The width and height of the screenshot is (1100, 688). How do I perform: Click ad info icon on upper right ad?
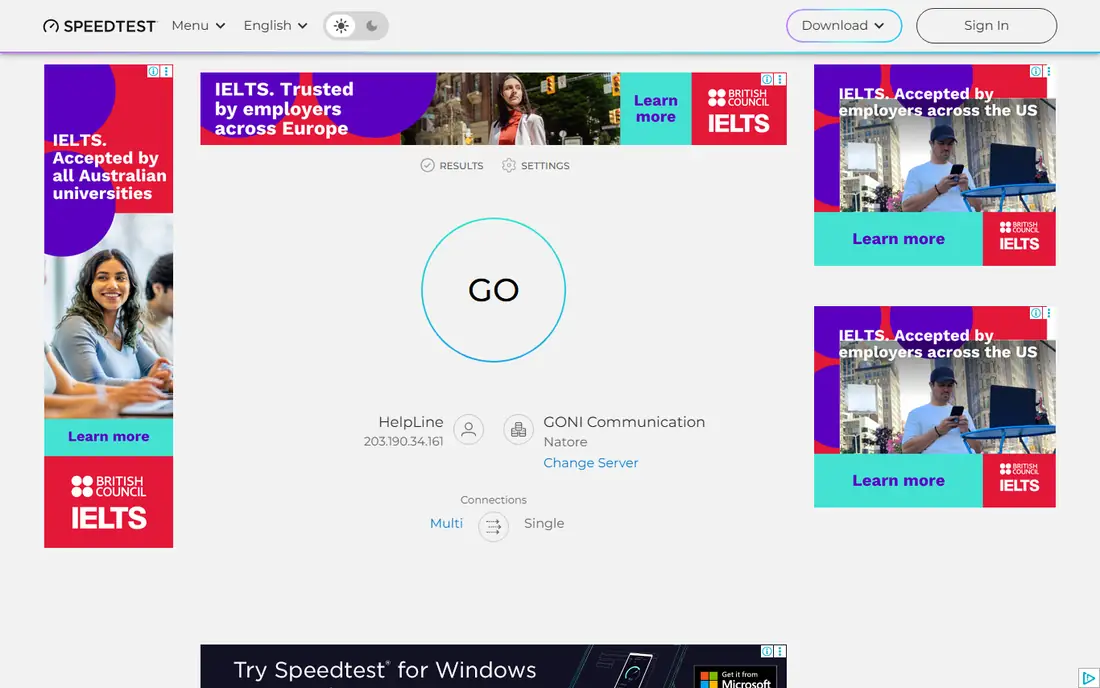(1035, 71)
